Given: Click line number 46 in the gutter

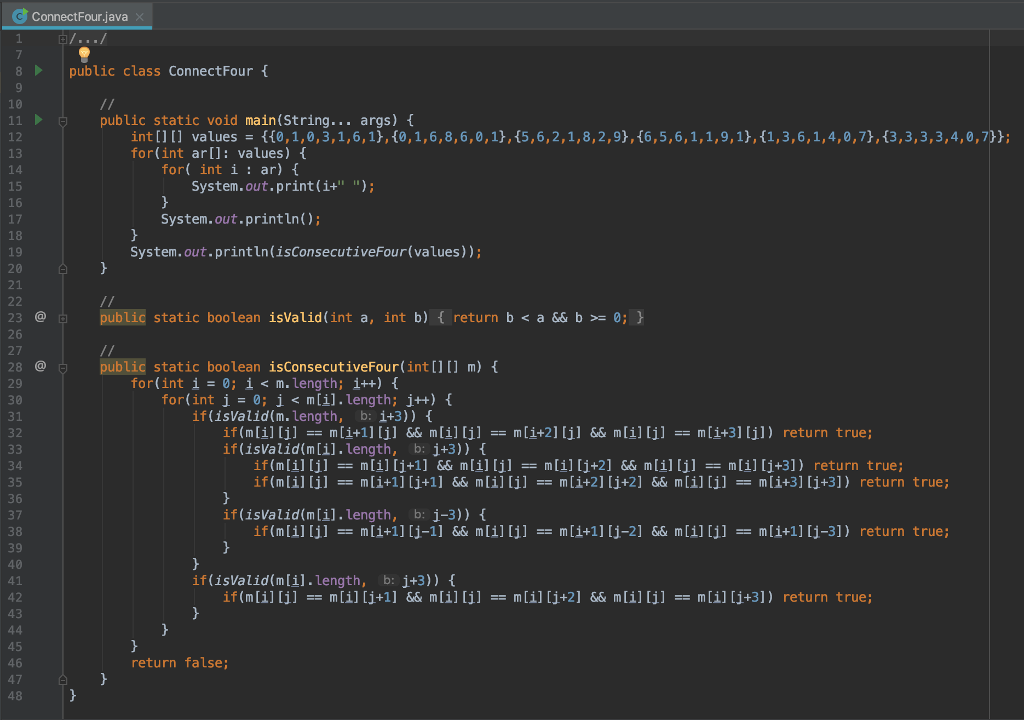Looking at the screenshot, I should 15,663.
